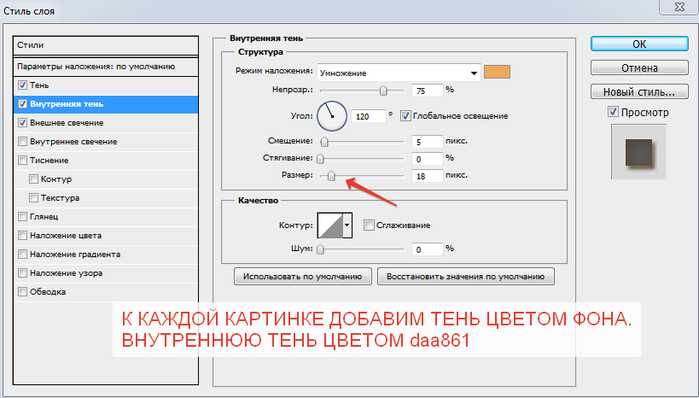The width and height of the screenshot is (699, 398).
Task: Click the Смещение slider handle
Action: point(325,142)
